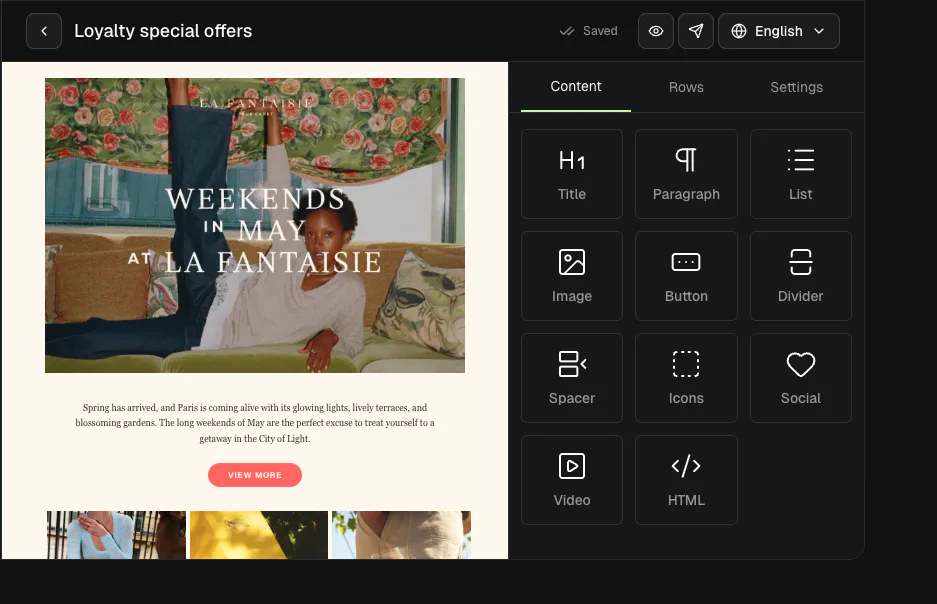
Task: Go back using the left chevron button
Action: 44,31
